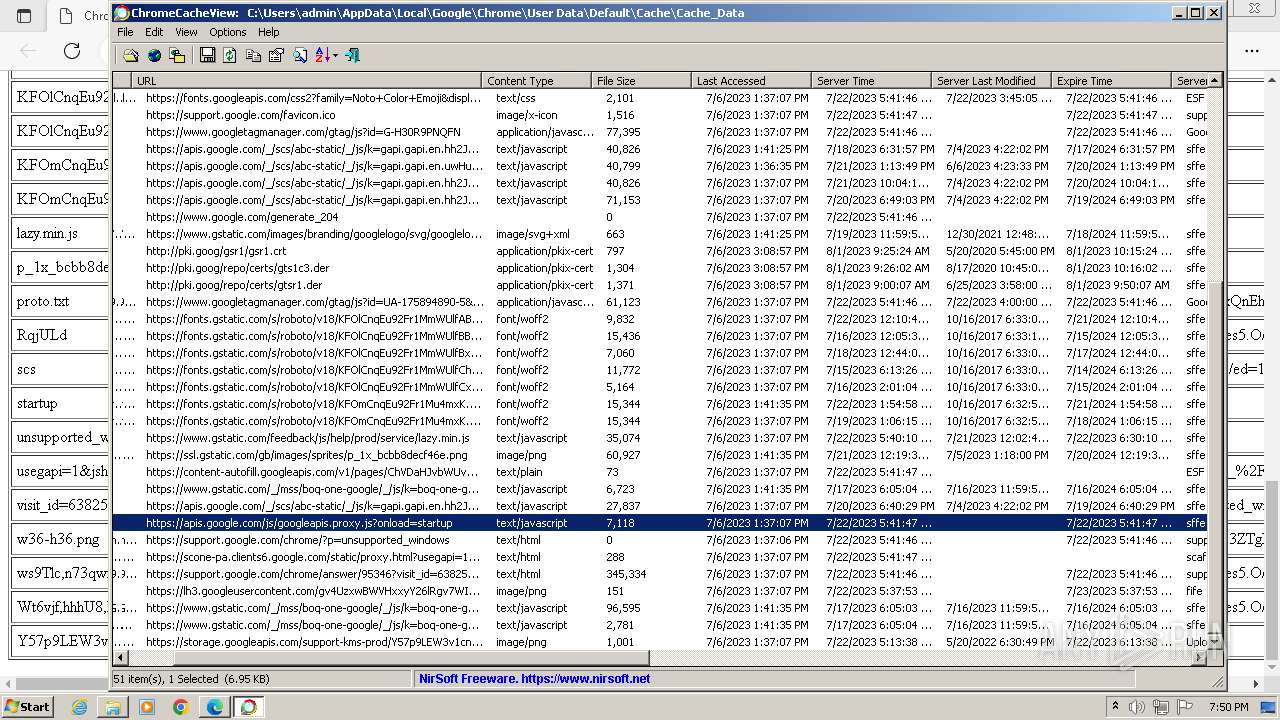This screenshot has width=1280, height=720.
Task: Click RqjULd in the background browser window
Action: pos(42,335)
